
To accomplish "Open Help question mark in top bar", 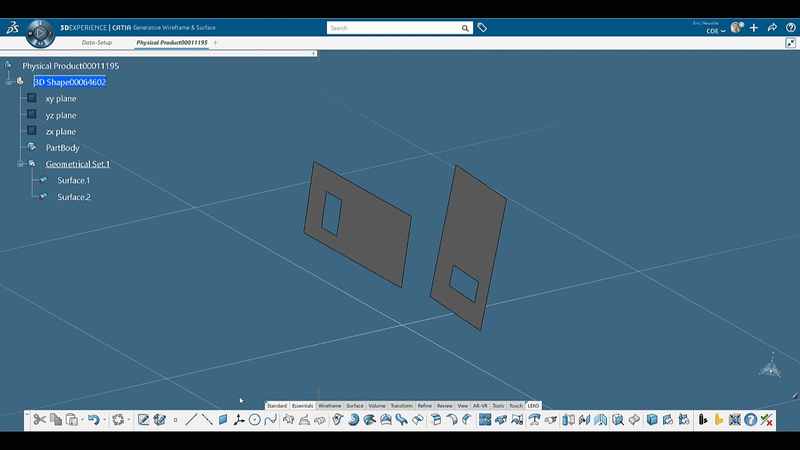I will pos(791,28).
